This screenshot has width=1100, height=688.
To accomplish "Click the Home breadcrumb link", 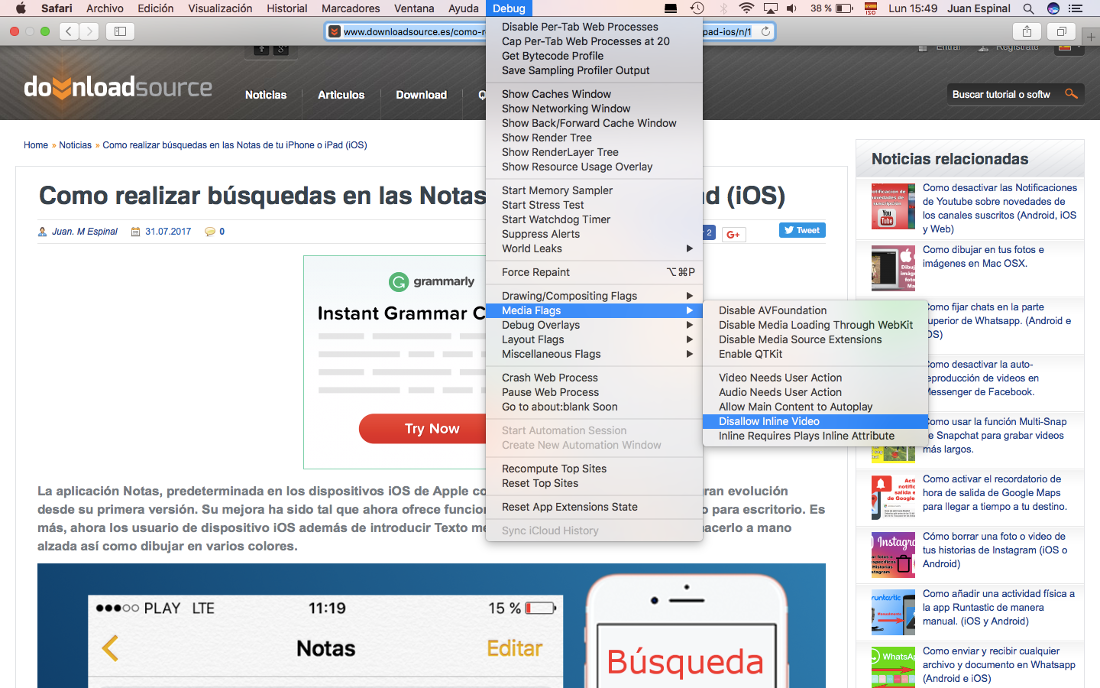I will click(36, 145).
